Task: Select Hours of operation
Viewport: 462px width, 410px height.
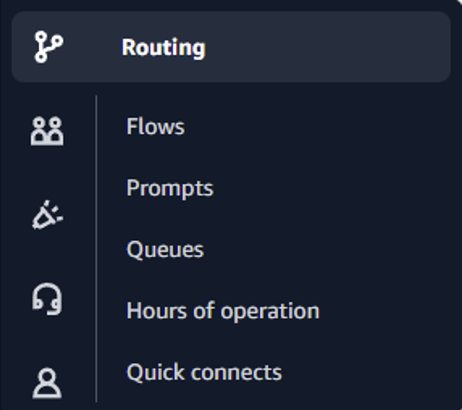Action: click(x=223, y=311)
